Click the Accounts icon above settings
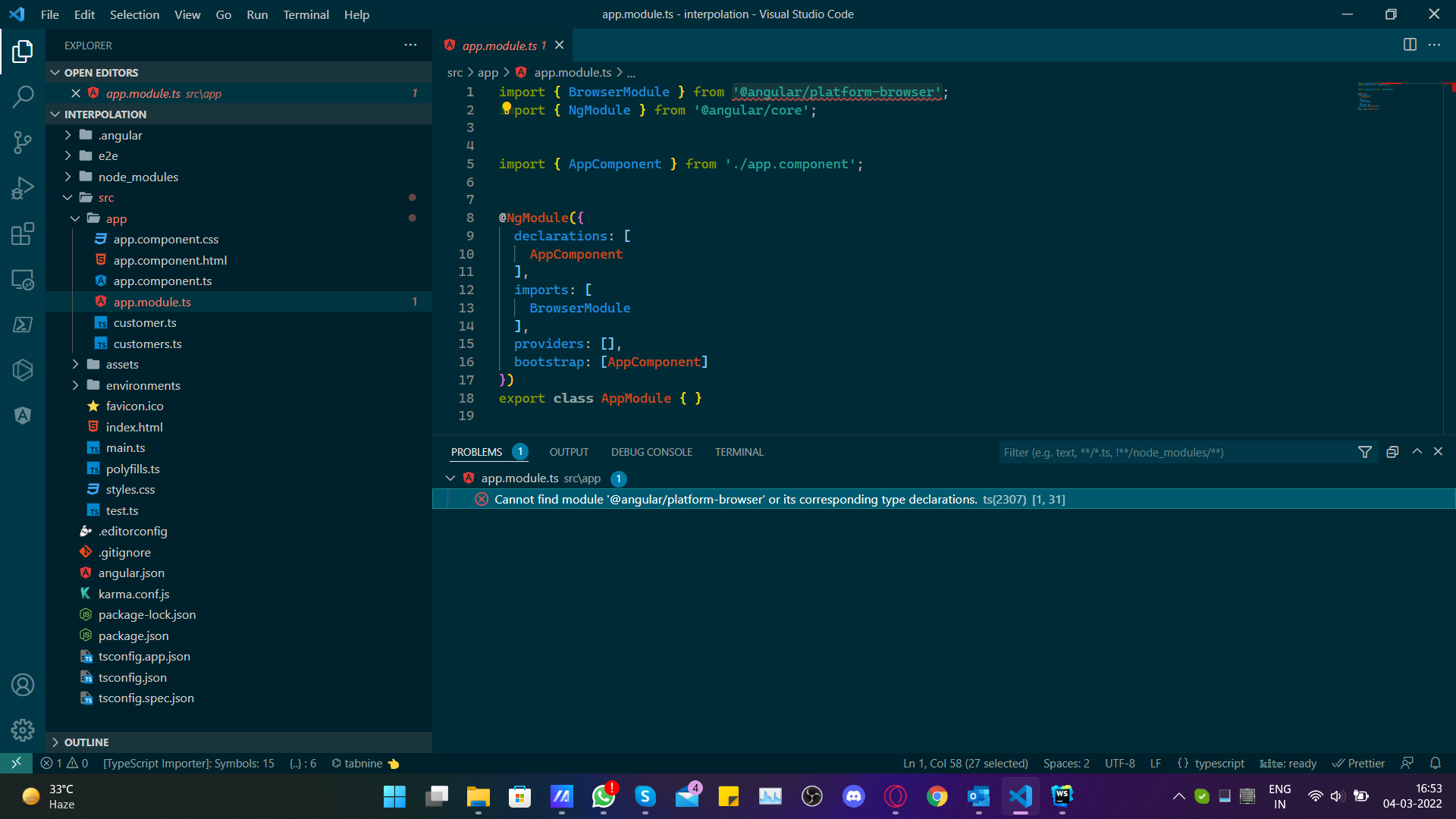This screenshot has height=819, width=1456. click(23, 685)
